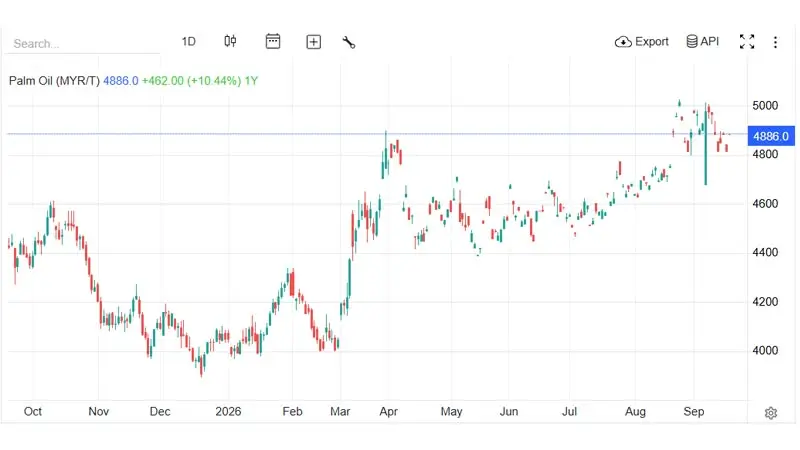This screenshot has height=450, width=800.
Task: Click the +462.00 (+10.44%) change value
Action: pos(191,81)
